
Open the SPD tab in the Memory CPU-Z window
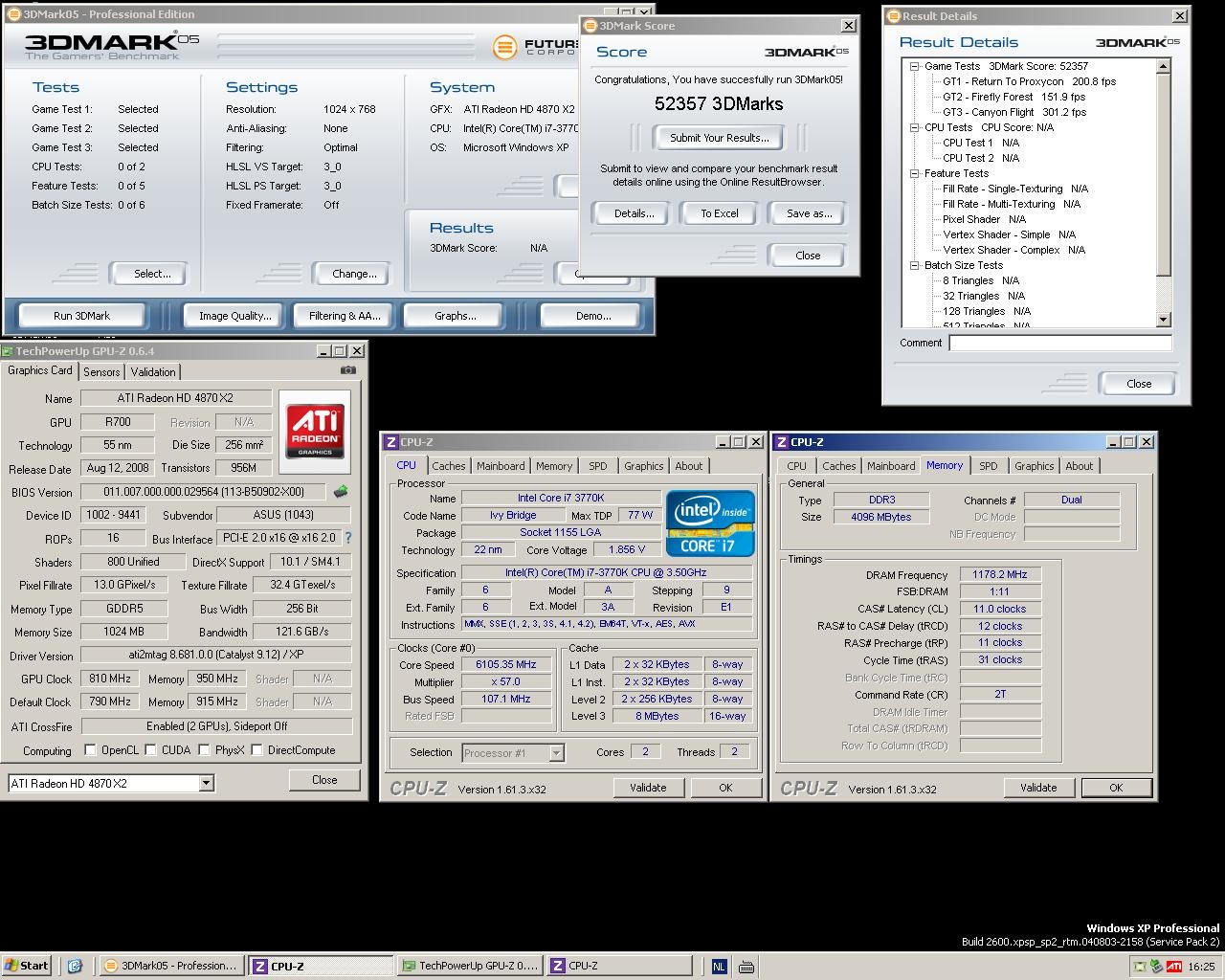(x=988, y=466)
